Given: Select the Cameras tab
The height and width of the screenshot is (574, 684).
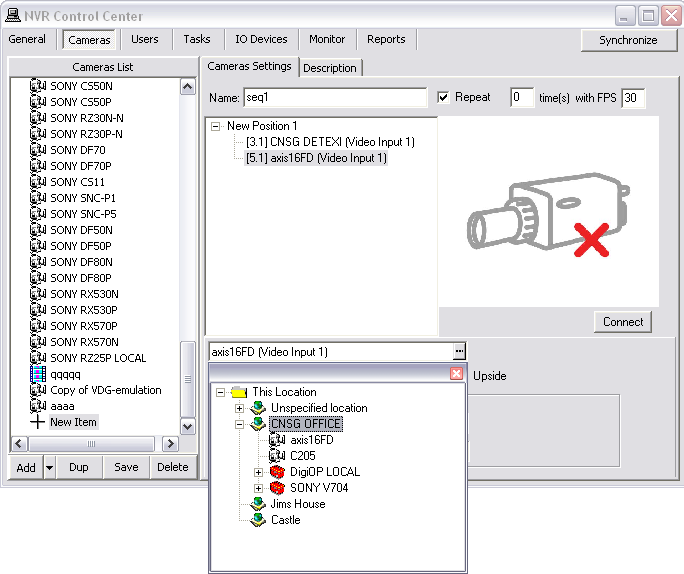Looking at the screenshot, I should pos(89,40).
